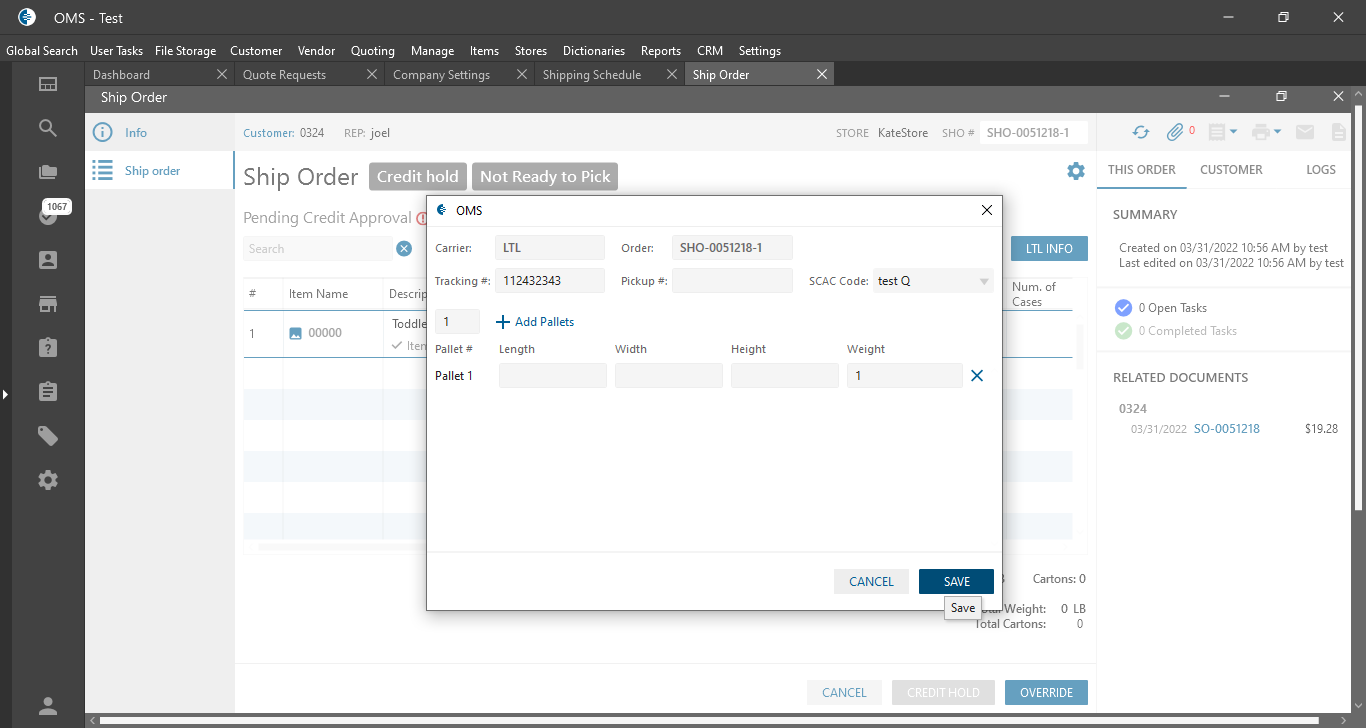Open the search icon in left sidebar

tap(48, 128)
